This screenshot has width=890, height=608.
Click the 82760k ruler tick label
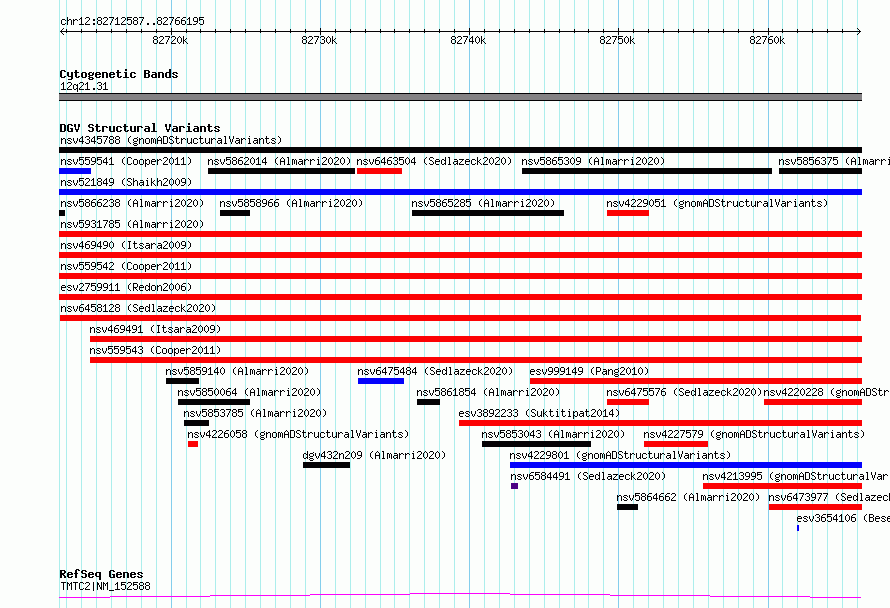(x=767, y=40)
